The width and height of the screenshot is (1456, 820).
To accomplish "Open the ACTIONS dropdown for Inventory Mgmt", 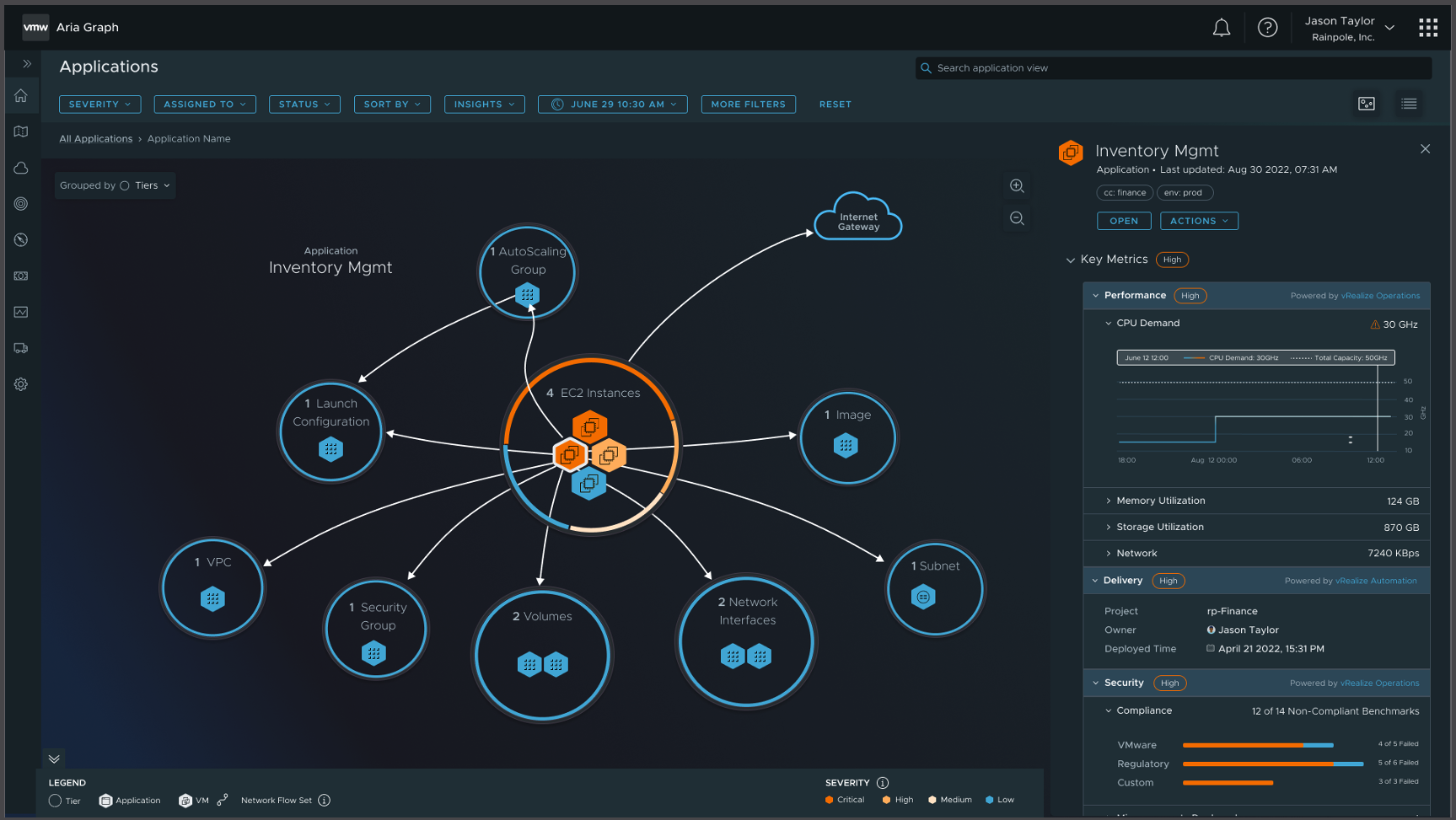I will click(1199, 221).
